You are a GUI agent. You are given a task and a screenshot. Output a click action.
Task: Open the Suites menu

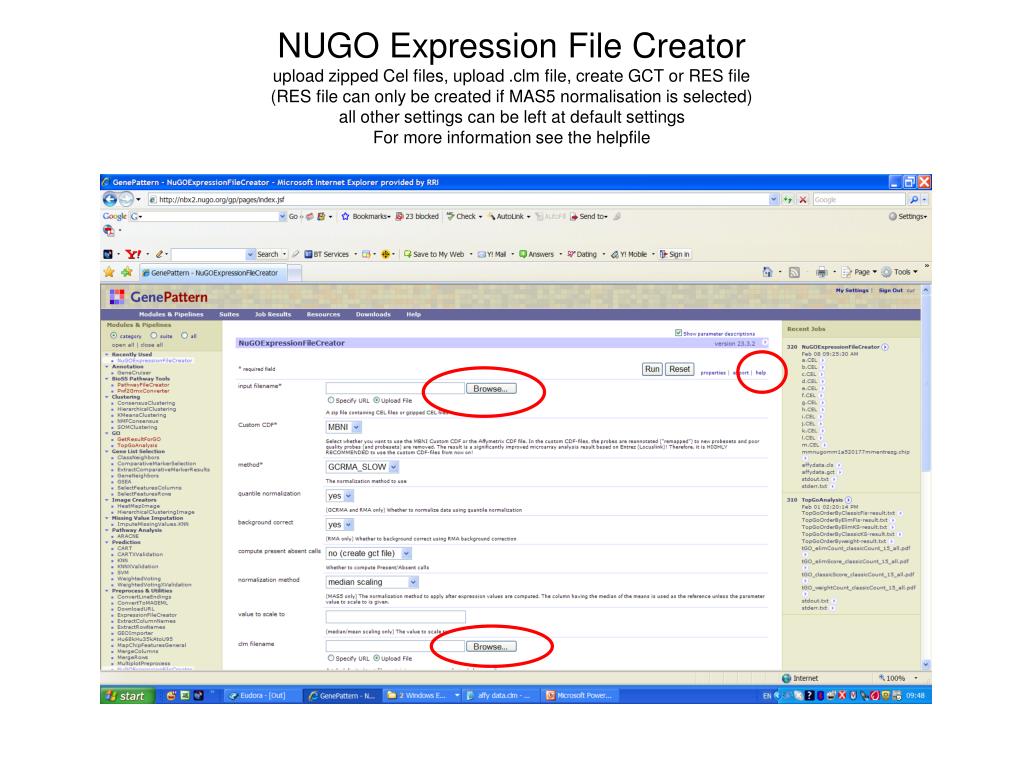(x=229, y=314)
